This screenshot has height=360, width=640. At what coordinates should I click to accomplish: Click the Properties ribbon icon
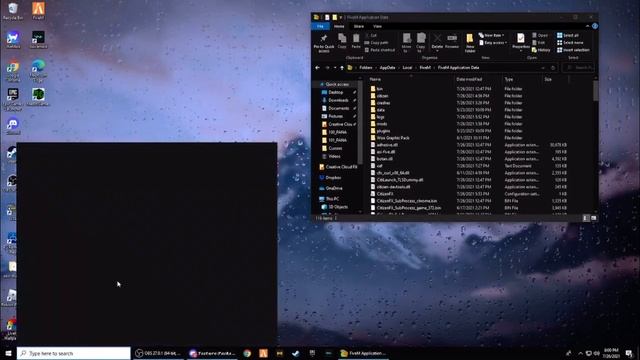click(x=521, y=42)
